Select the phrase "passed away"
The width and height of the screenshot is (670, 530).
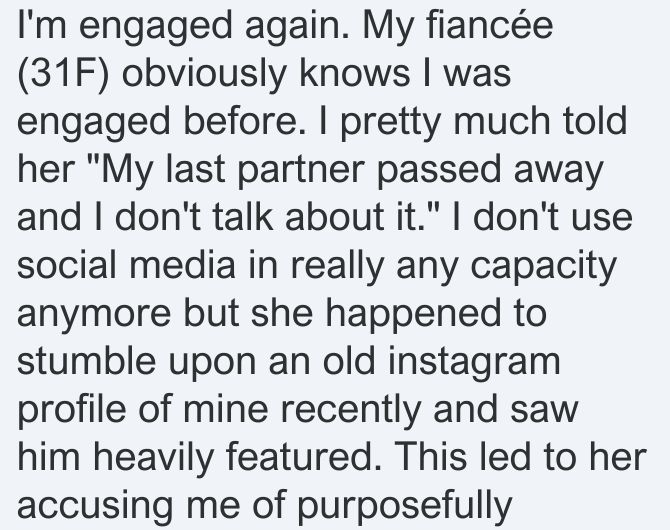click(x=490, y=172)
